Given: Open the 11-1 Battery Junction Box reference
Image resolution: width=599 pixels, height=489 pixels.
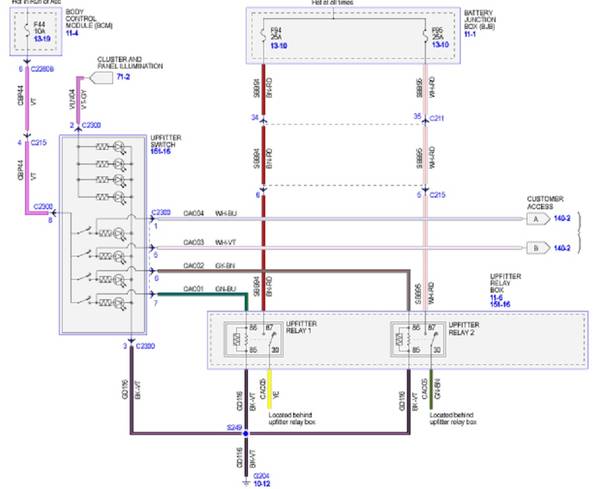Looking at the screenshot, I should click(x=470, y=34).
